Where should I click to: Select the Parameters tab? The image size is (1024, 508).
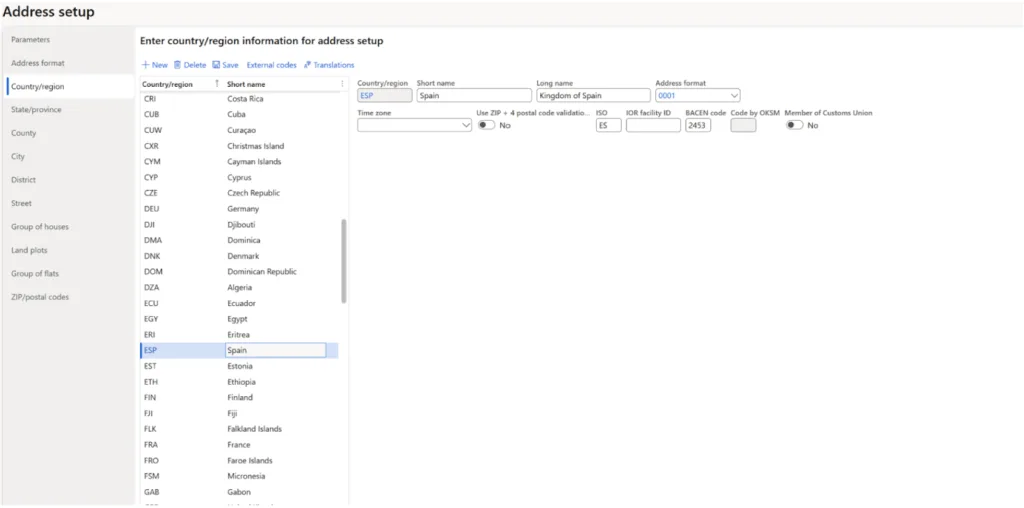coord(30,39)
